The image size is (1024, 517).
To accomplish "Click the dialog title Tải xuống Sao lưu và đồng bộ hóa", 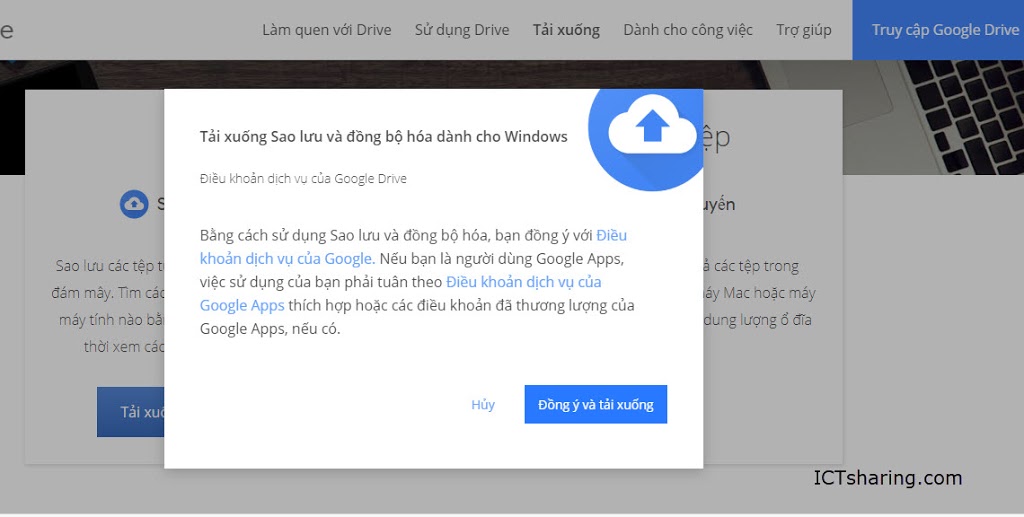I will pos(383,136).
